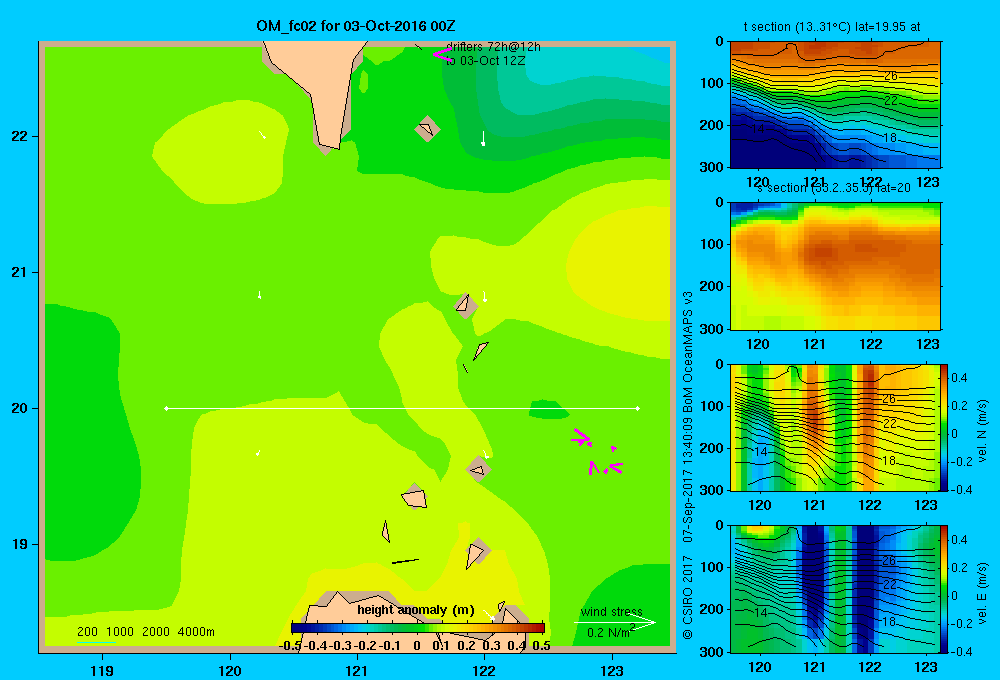
Task: Click the "s section (33.2..35.5) lat=20" title
Action: (834, 188)
